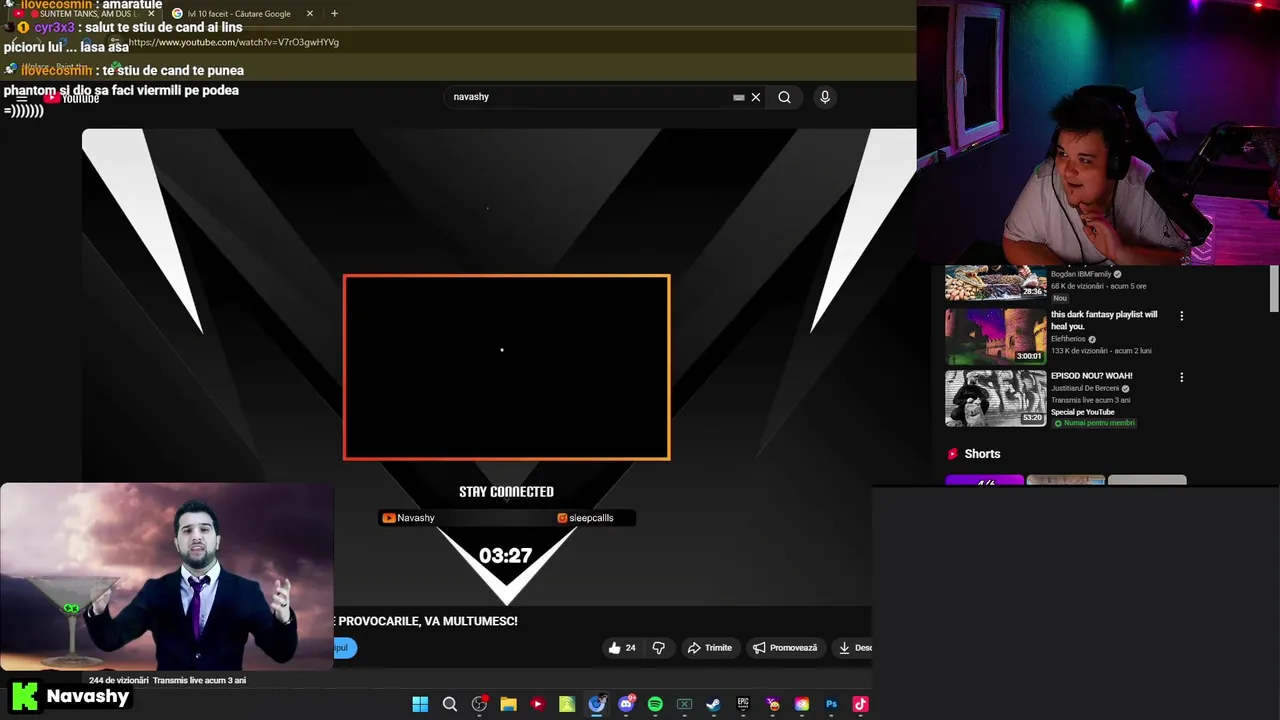The image size is (1280, 720).
Task: Click the like count 24
Action: (x=630, y=648)
